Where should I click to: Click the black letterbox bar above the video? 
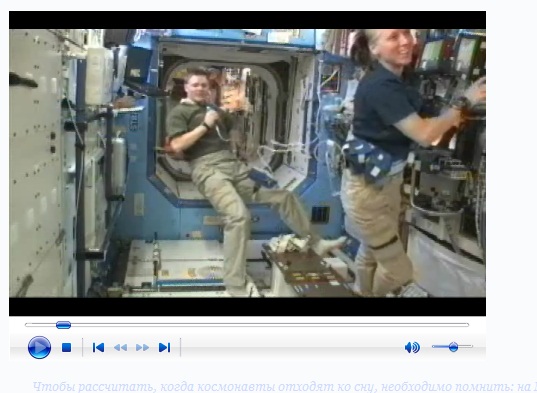tap(247, 20)
